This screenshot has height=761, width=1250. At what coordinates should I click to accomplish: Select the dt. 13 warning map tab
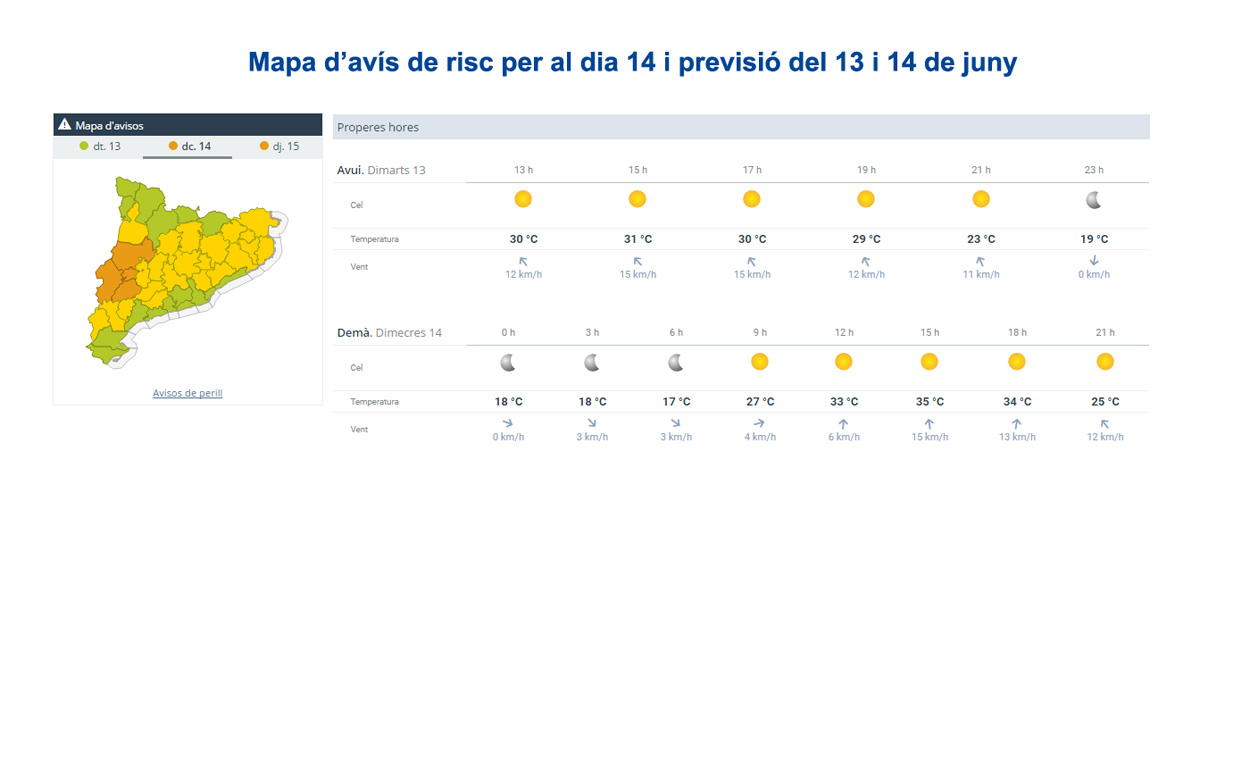[x=99, y=147]
